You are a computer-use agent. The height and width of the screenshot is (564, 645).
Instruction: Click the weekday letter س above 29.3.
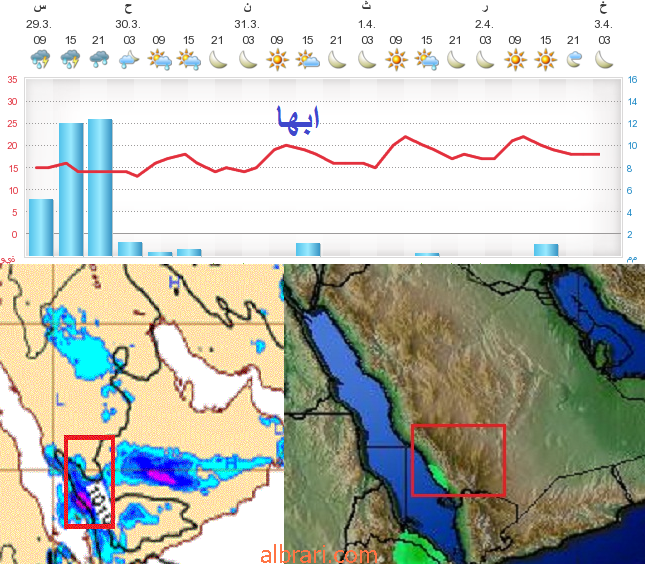(39, 7)
